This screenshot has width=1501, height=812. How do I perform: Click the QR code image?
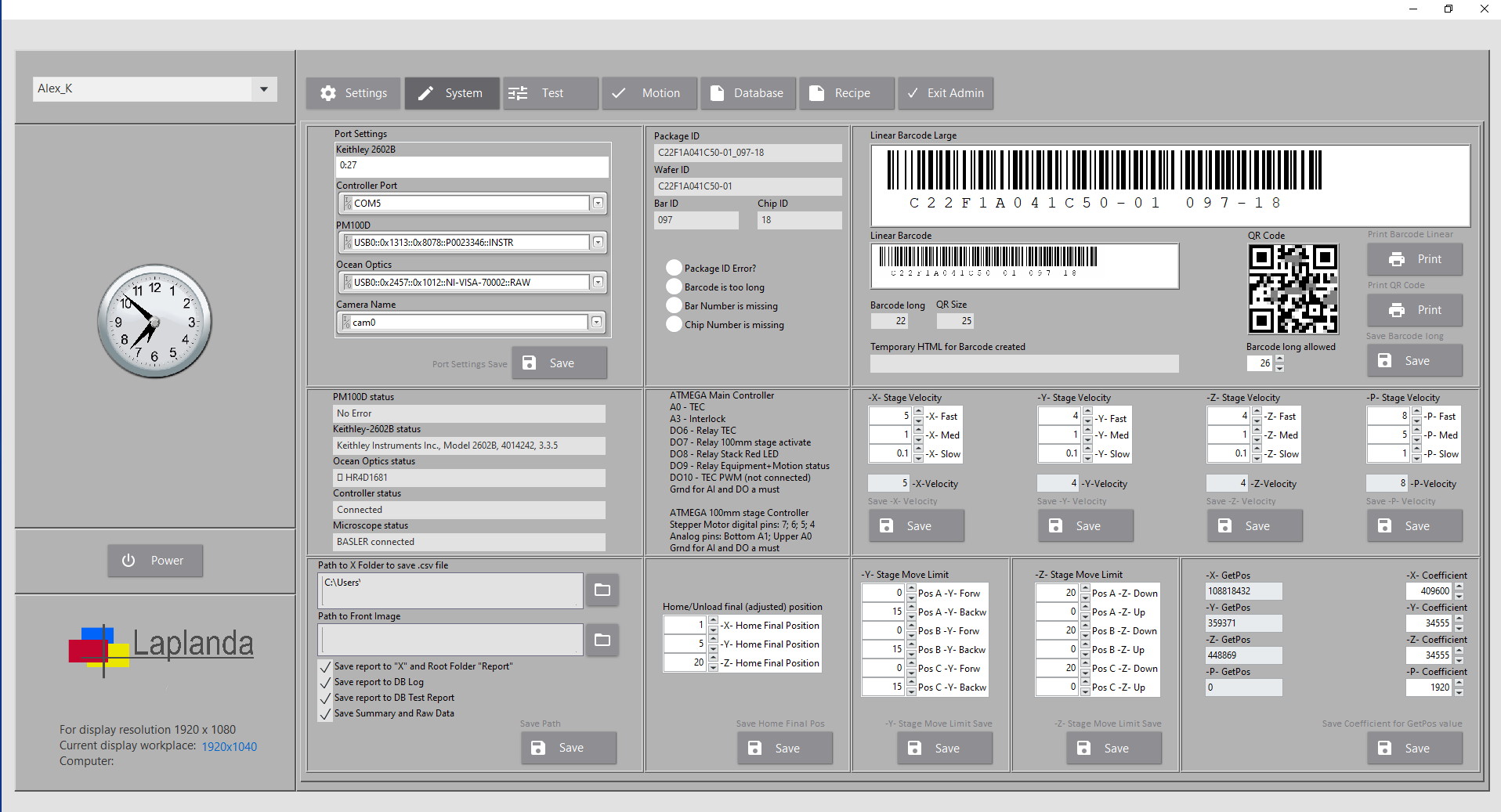[1293, 289]
